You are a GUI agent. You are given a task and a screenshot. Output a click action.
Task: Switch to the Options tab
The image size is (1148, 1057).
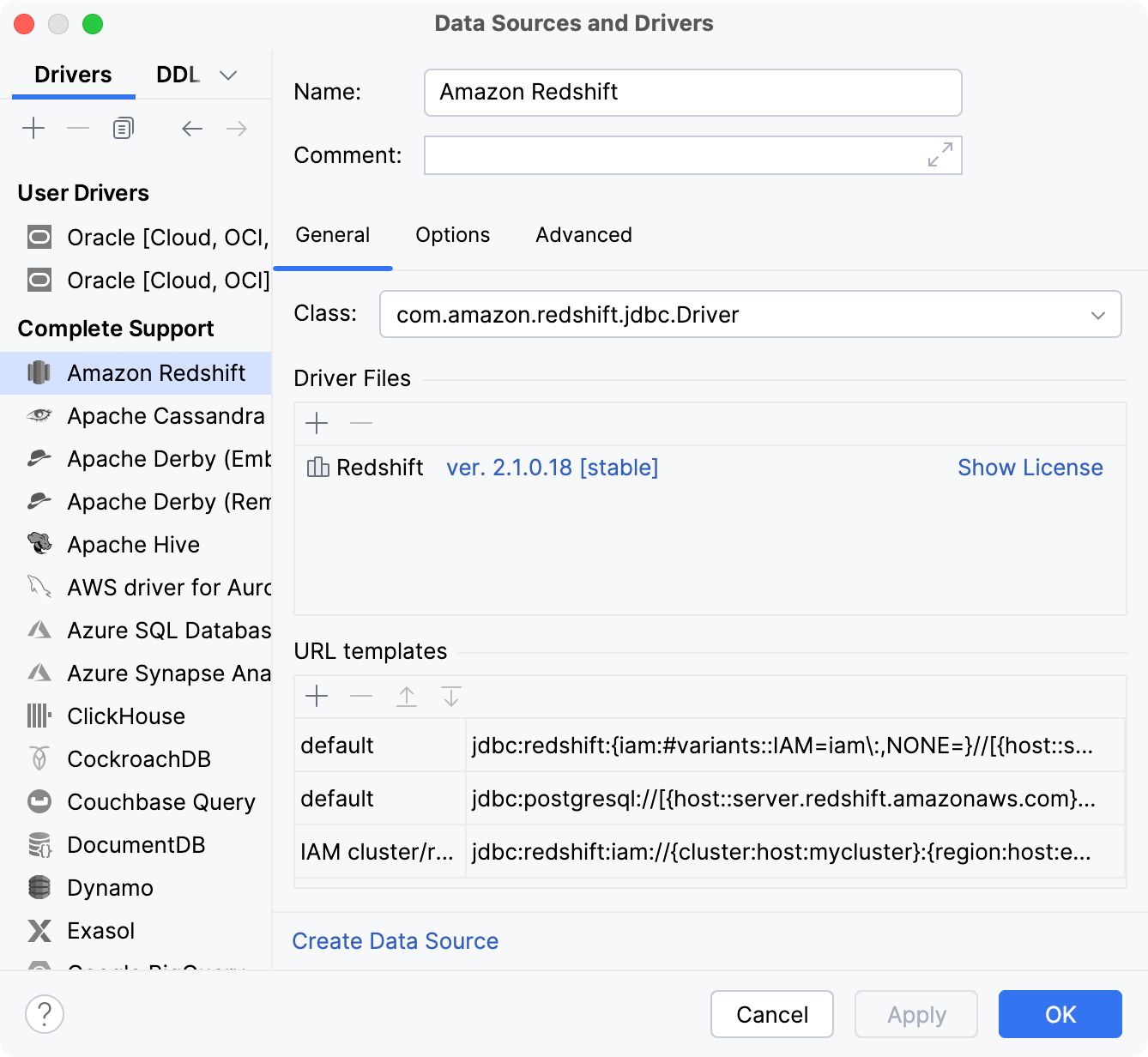[x=452, y=235]
